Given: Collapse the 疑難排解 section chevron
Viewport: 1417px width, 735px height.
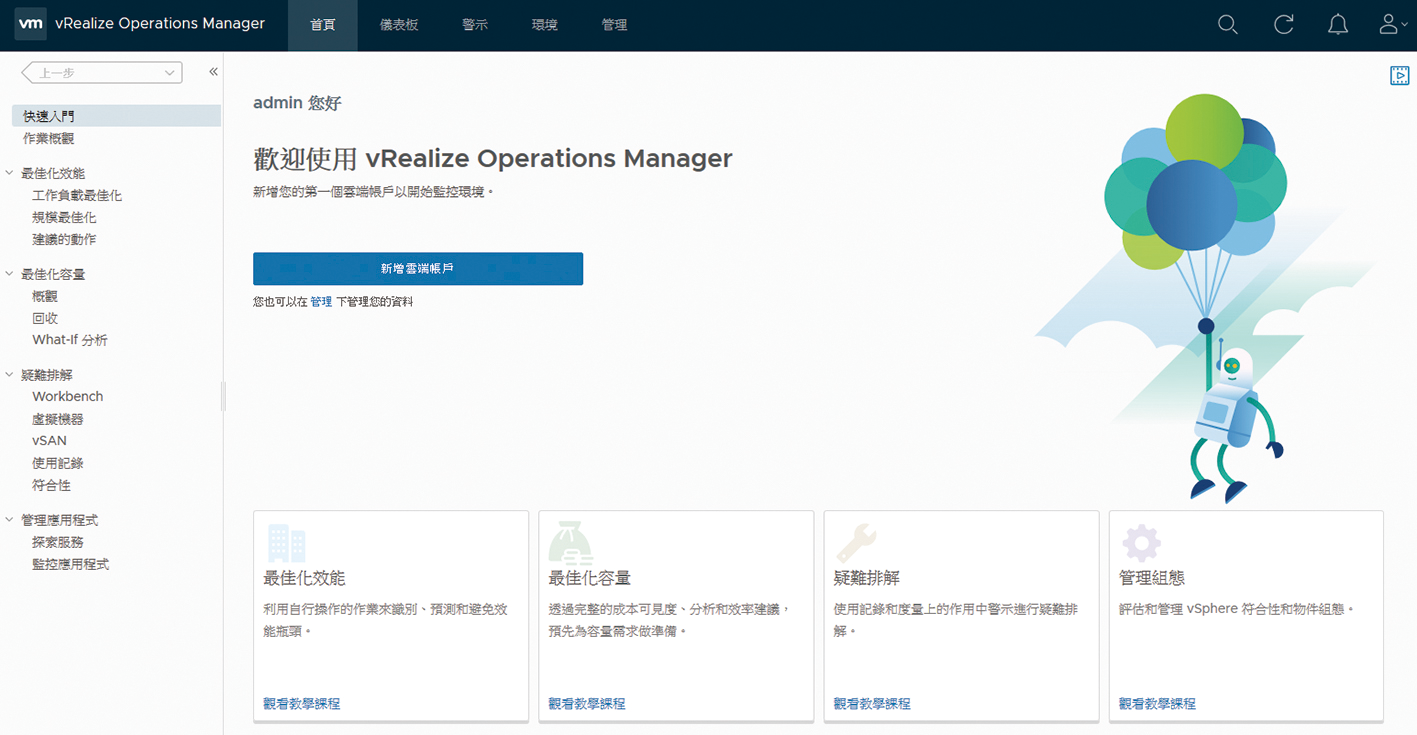Looking at the screenshot, I should pos(10,375).
